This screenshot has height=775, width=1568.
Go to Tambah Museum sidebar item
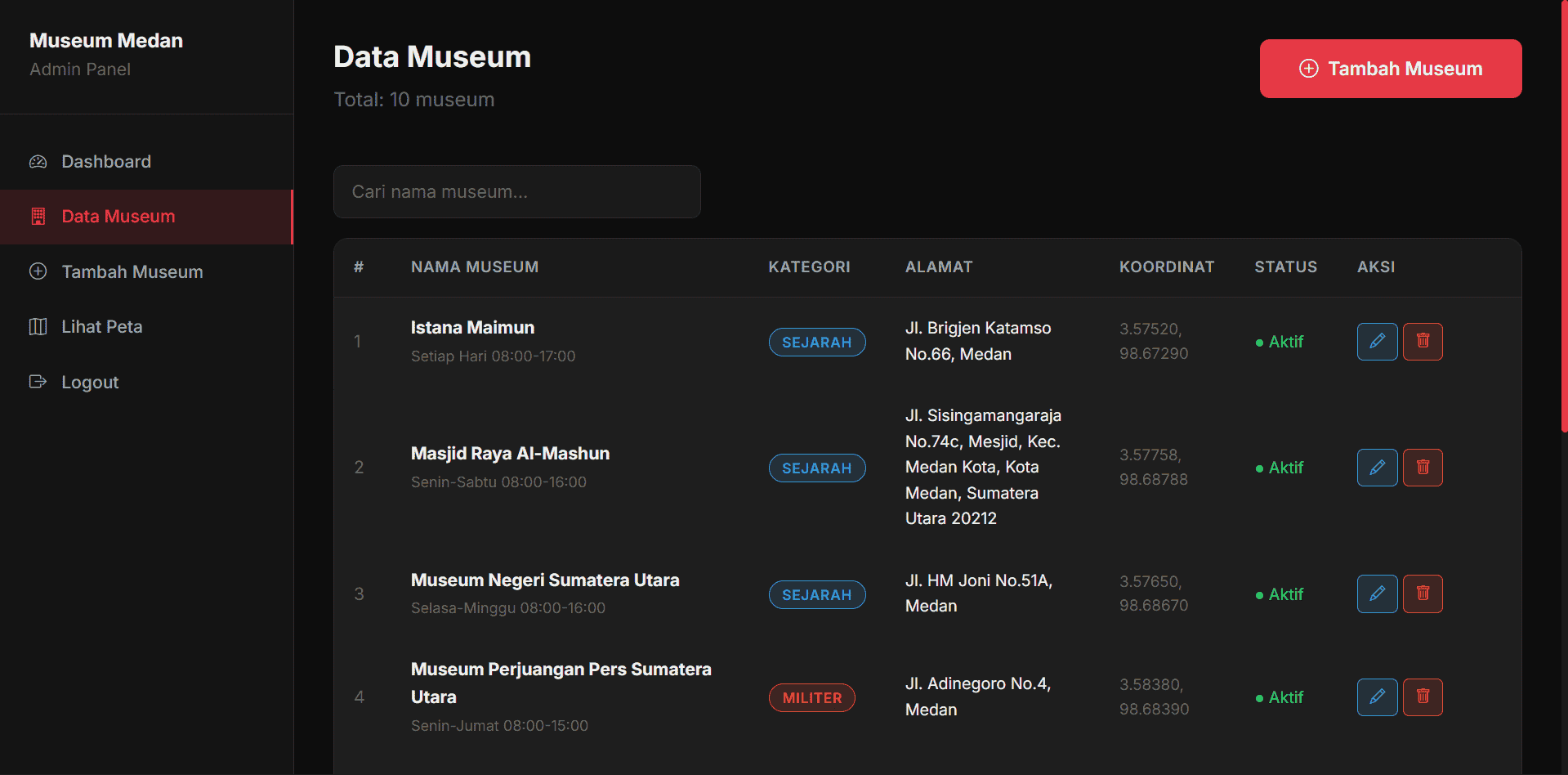[x=146, y=271]
